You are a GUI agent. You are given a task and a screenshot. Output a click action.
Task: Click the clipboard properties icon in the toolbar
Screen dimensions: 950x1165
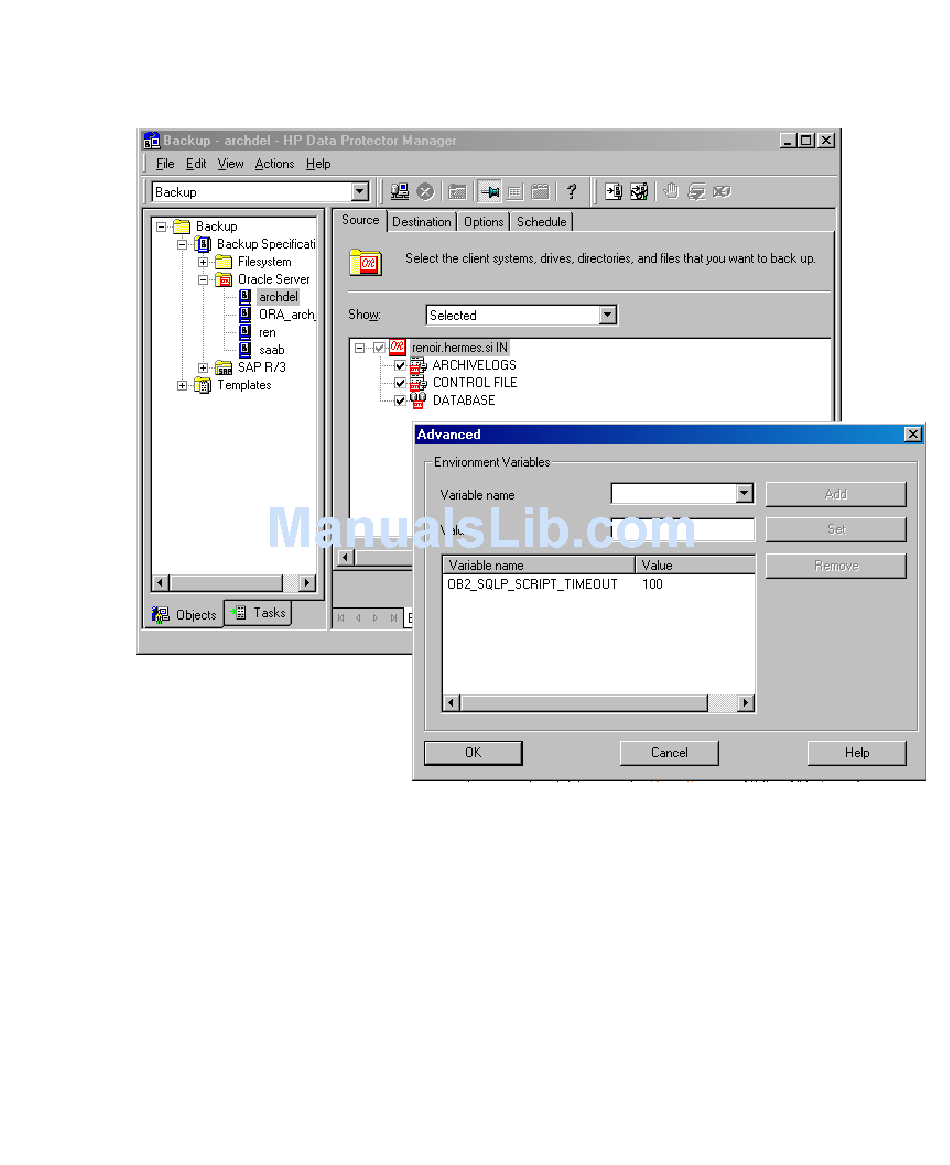coord(540,192)
